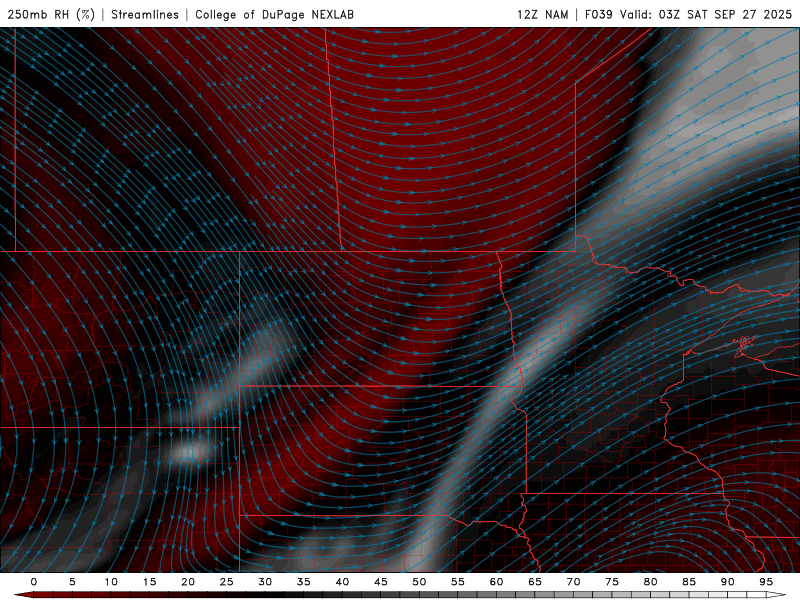Screen dimensions: 800x600
Task: Click the "F039" forecast hour text
Action: tap(599, 14)
